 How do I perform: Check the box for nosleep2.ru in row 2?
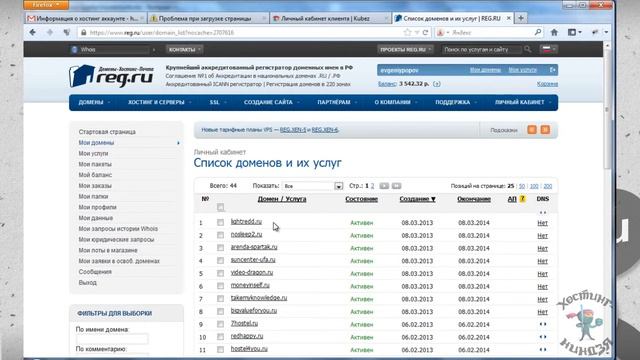pos(220,235)
